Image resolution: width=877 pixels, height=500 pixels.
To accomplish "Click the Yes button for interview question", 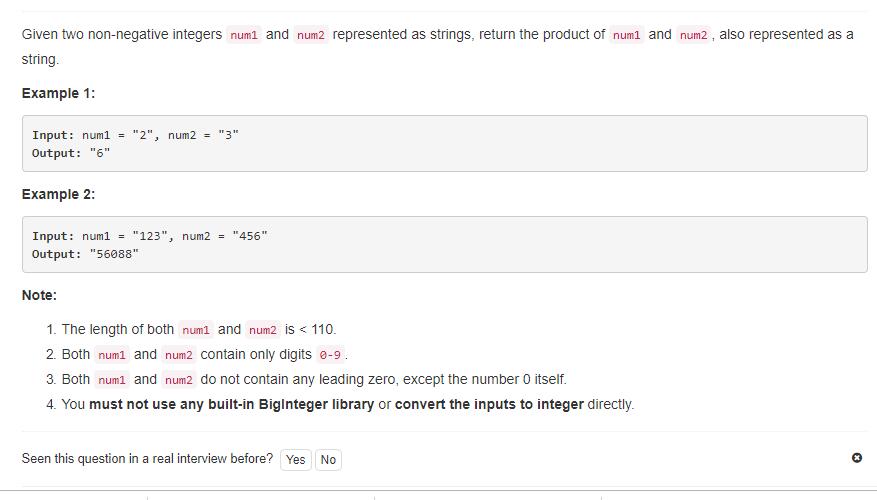I will tap(295, 460).
